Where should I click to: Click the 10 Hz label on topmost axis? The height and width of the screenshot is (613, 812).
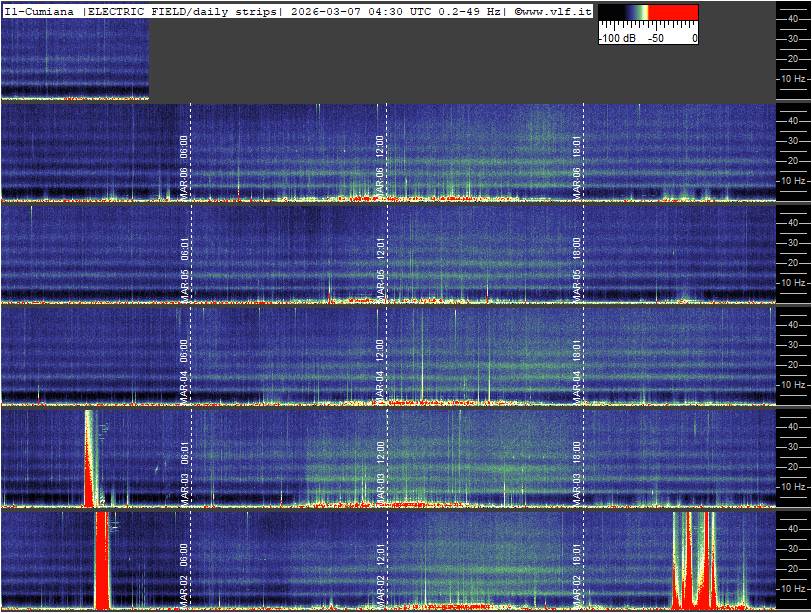pos(793,78)
